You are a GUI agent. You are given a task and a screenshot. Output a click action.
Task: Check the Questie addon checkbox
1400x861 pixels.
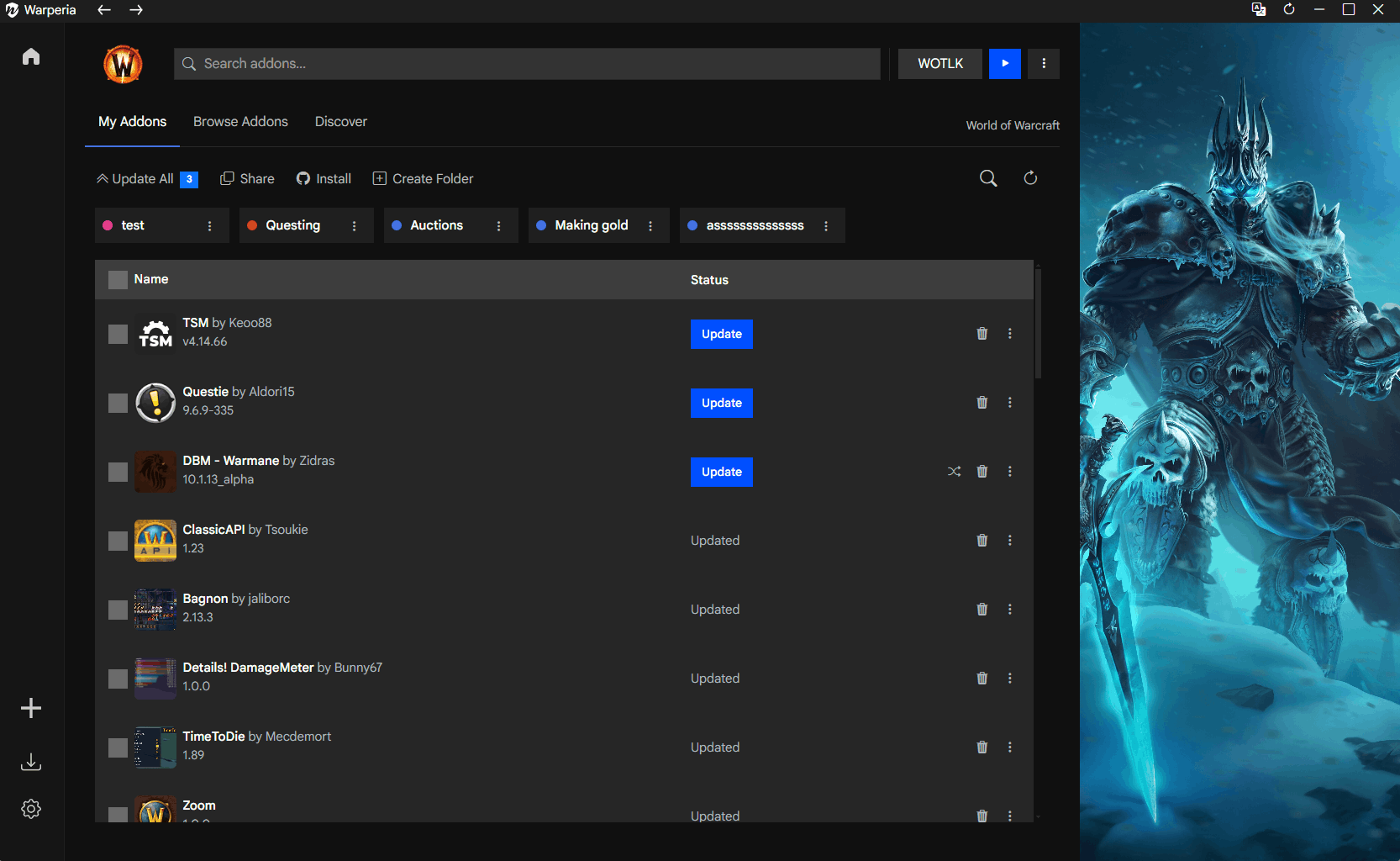118,403
